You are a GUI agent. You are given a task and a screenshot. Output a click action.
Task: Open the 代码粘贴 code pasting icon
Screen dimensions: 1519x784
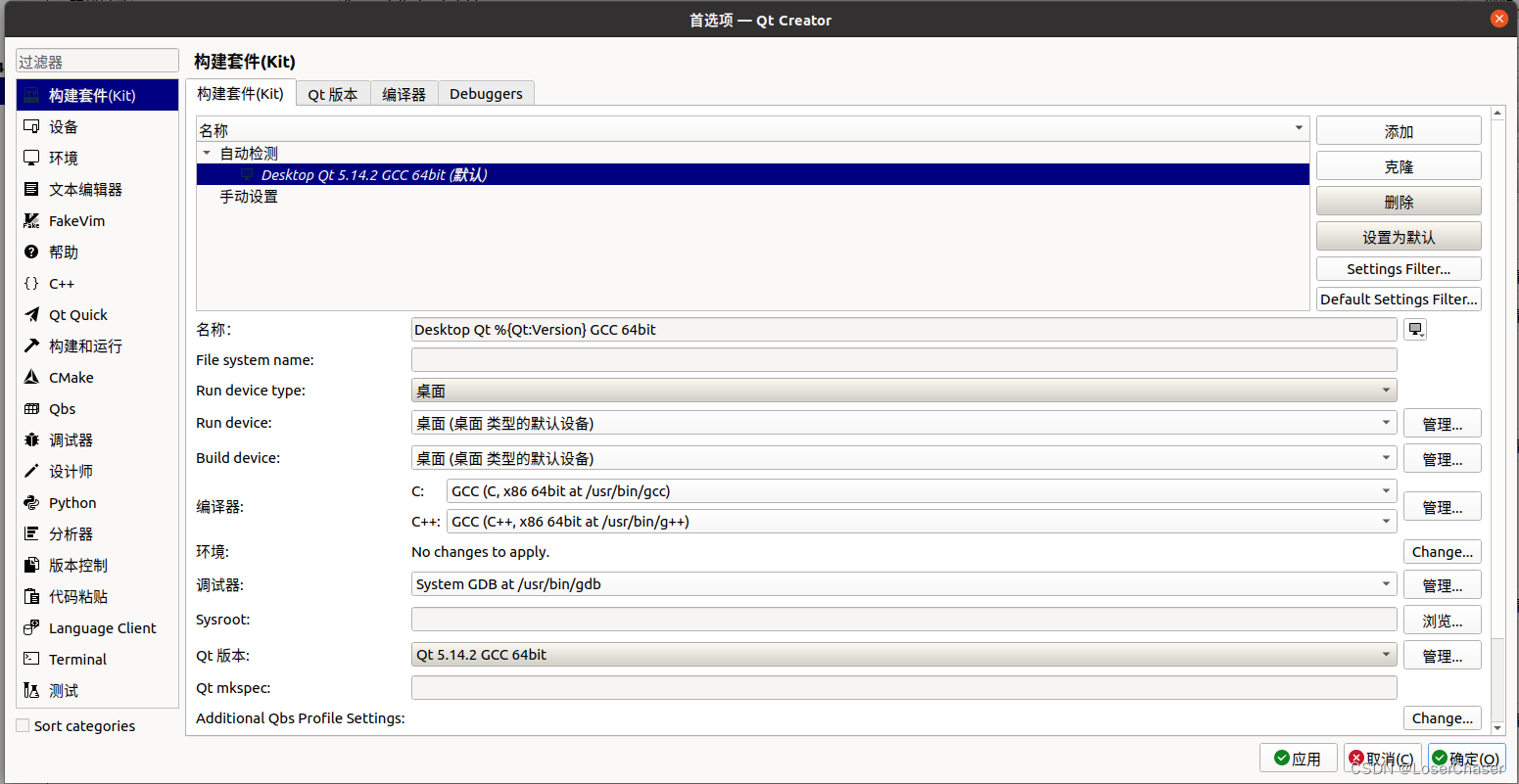pyautogui.click(x=31, y=596)
